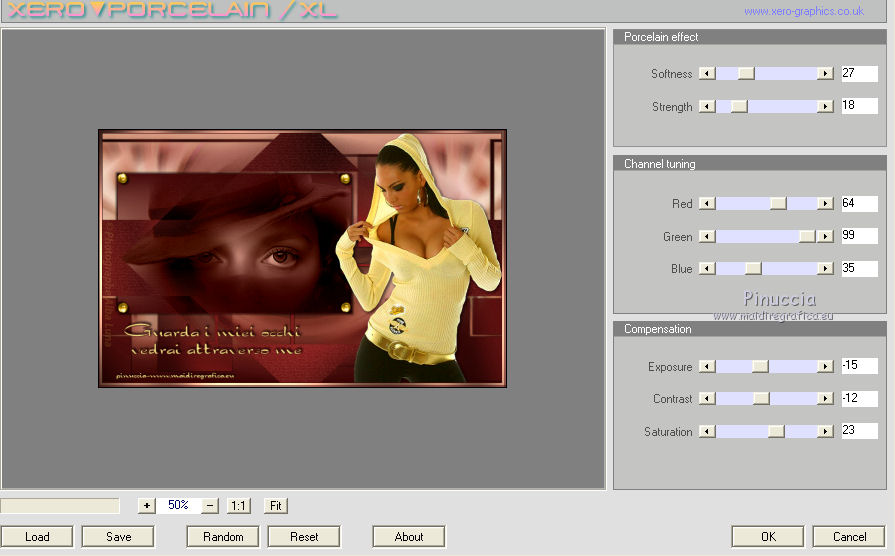Set preview zoom to 1:1
Screen dimensions: 895x556
(x=238, y=506)
